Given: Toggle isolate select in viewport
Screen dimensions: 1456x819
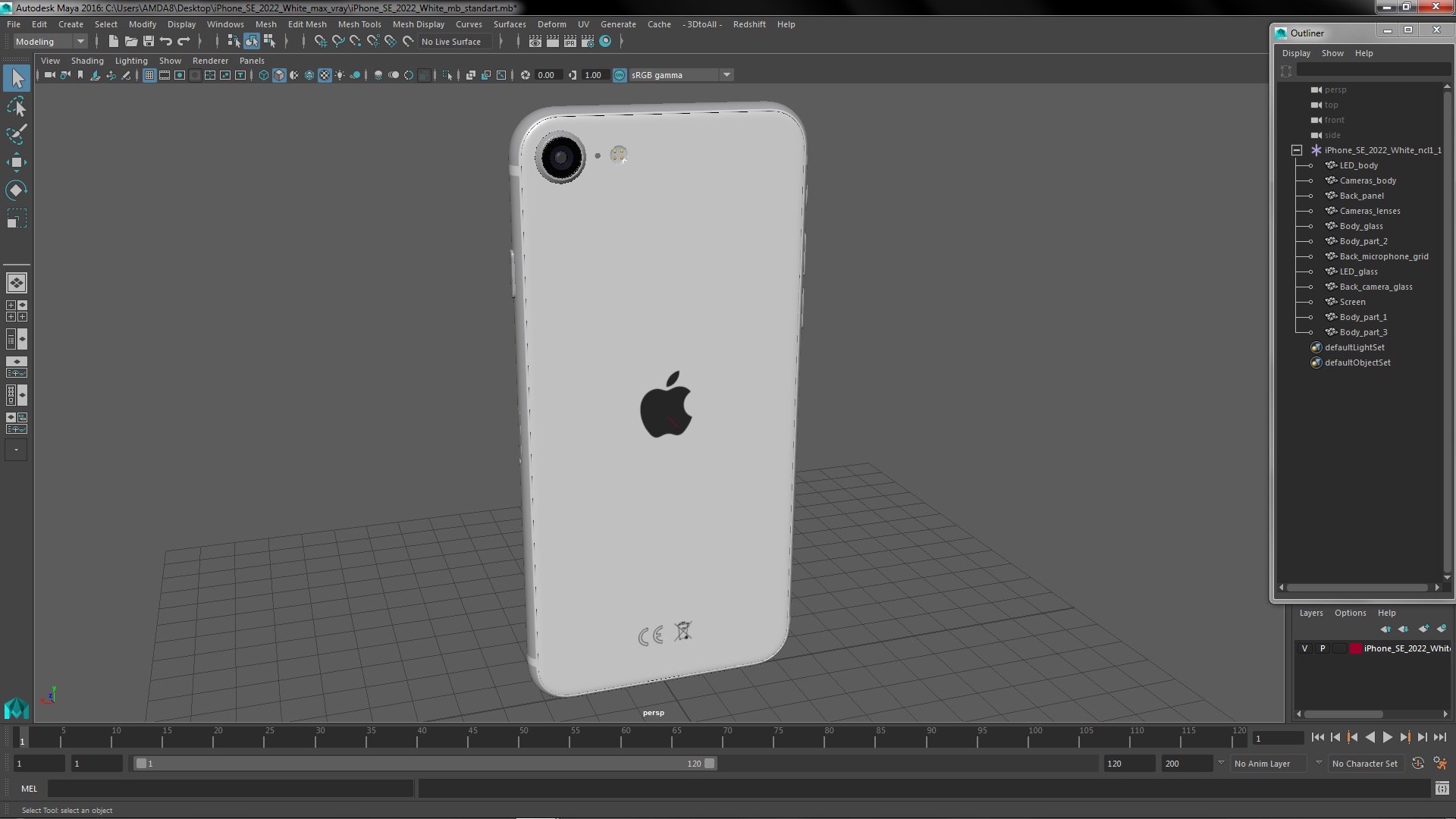Looking at the screenshot, I should point(447,75).
